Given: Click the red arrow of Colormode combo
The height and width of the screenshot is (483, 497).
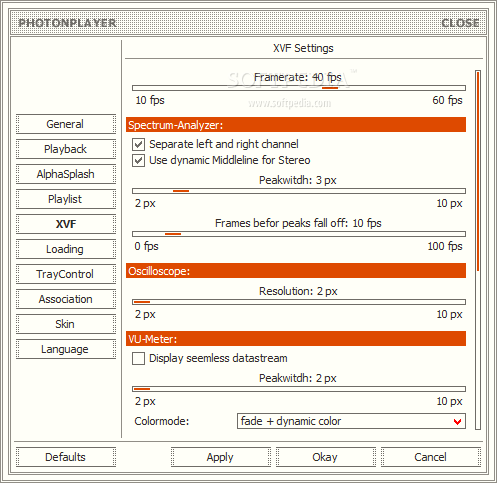Looking at the screenshot, I should pos(458,422).
